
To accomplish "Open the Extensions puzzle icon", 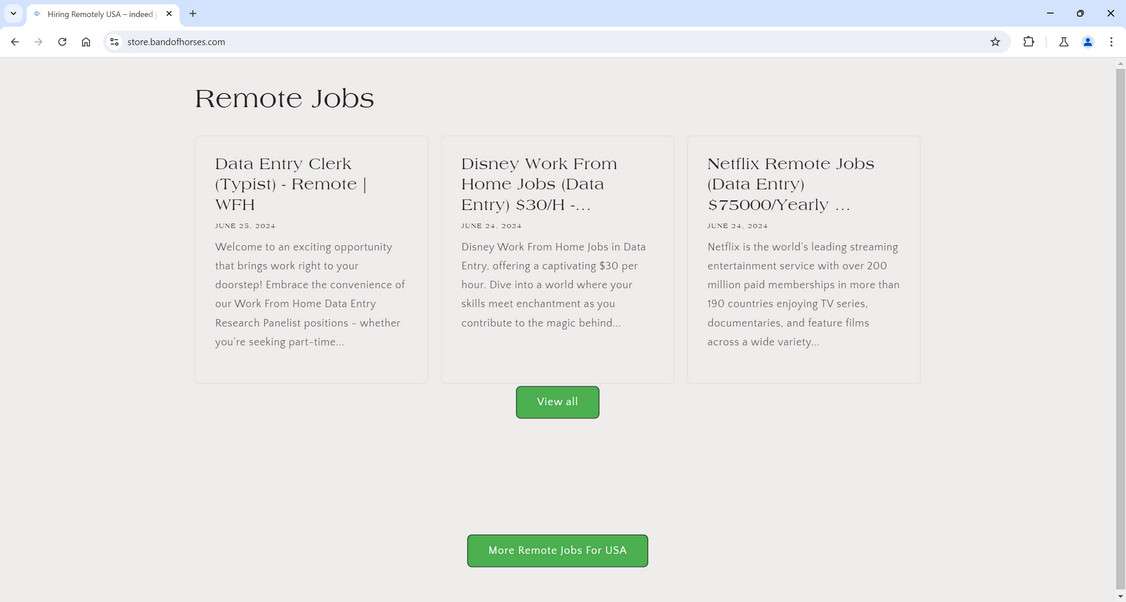I will [1028, 42].
